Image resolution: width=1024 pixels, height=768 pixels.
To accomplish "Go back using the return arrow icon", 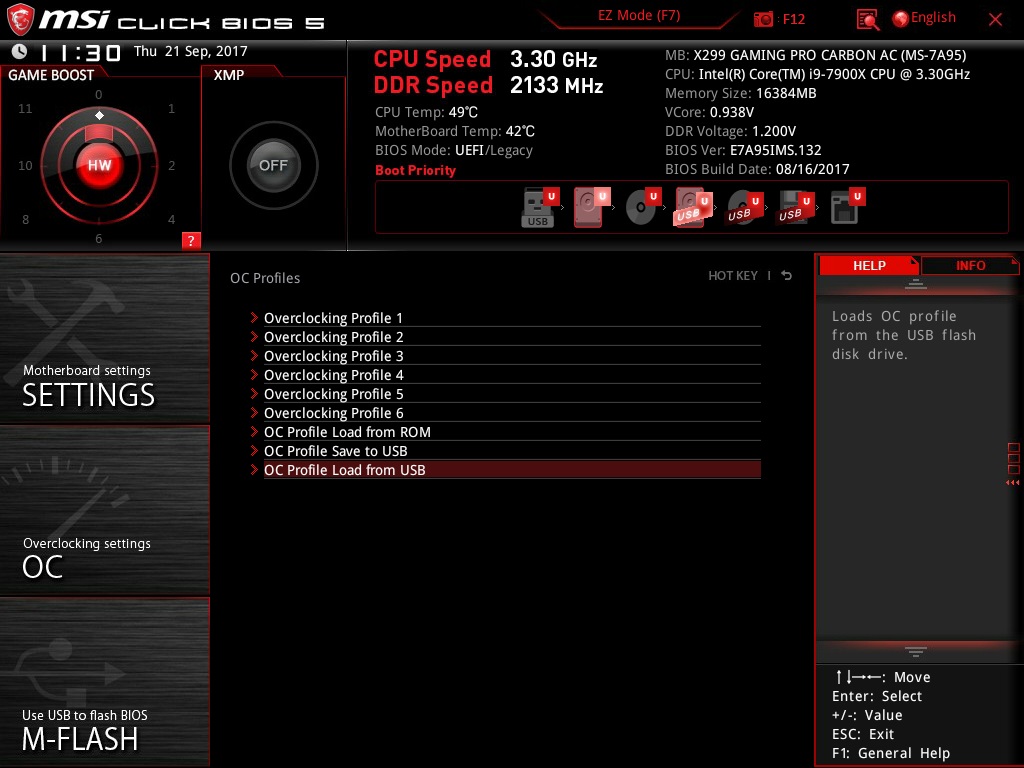I will [787, 276].
